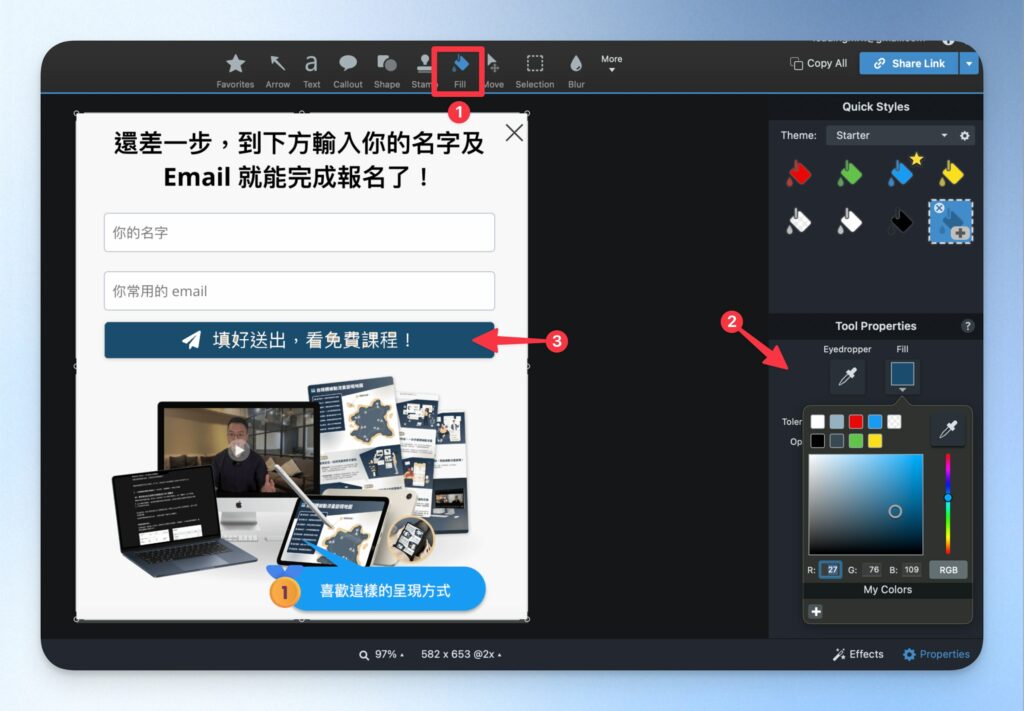Select the Shape tool
The height and width of the screenshot is (711, 1024).
387,71
